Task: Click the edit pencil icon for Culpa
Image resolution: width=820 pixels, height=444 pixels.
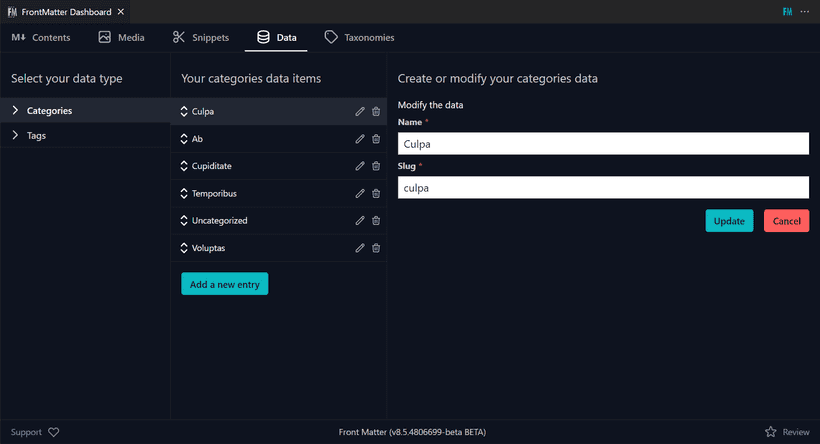Action: tap(360, 111)
